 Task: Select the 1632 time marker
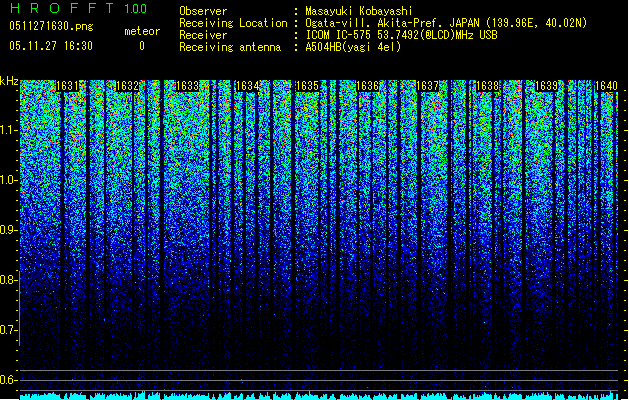click(127, 86)
